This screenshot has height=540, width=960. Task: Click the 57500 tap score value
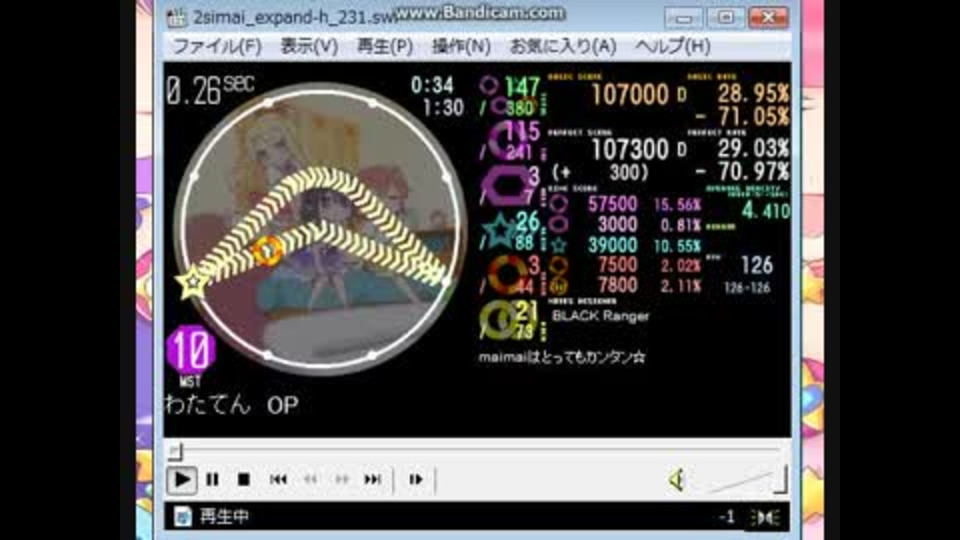[612, 204]
